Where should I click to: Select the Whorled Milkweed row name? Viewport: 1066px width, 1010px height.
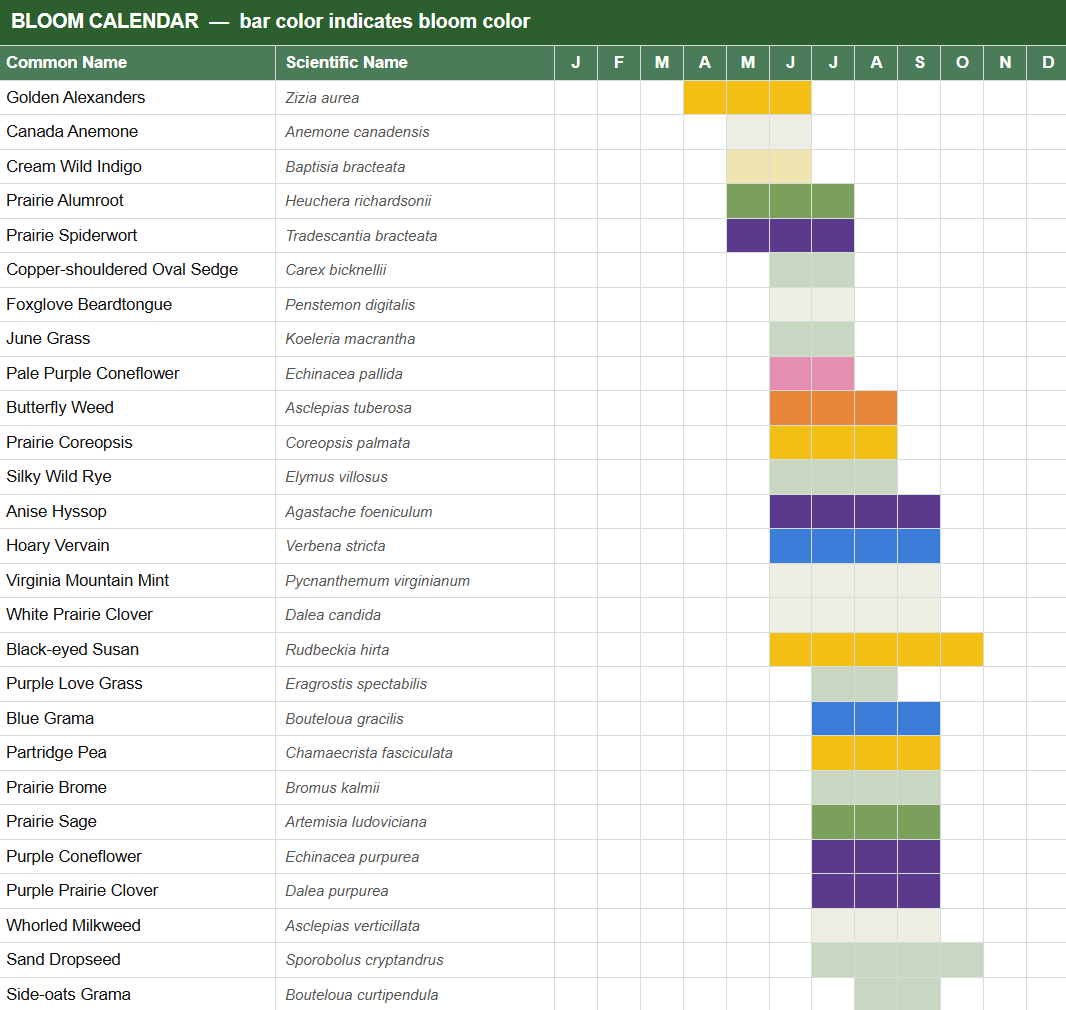tap(73, 925)
